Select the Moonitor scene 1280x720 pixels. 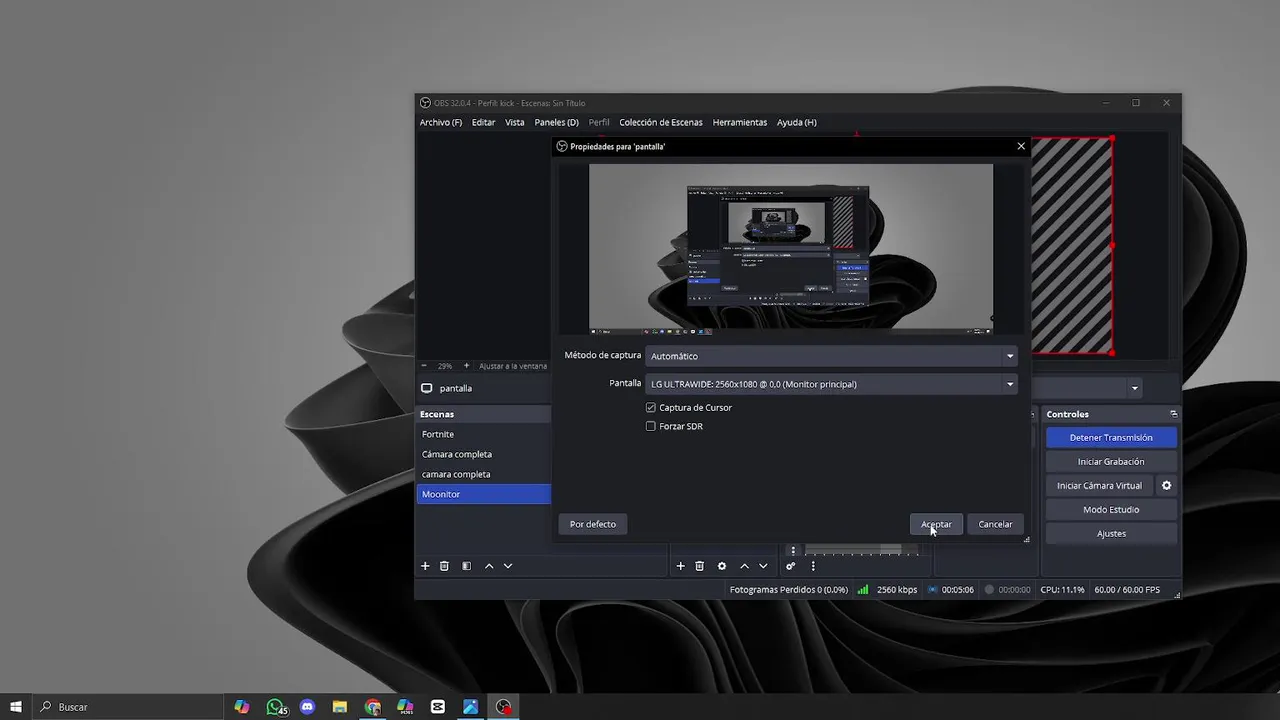(x=484, y=494)
